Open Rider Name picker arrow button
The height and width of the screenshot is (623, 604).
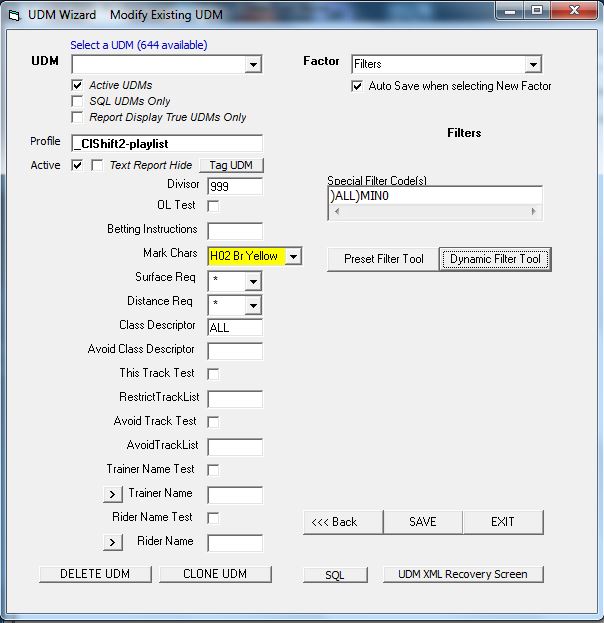click(112, 542)
